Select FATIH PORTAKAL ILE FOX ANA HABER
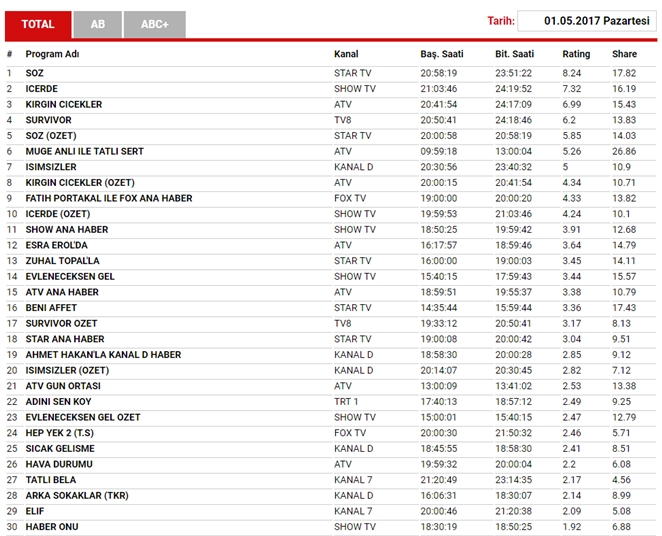662x536 pixels. [109, 198]
